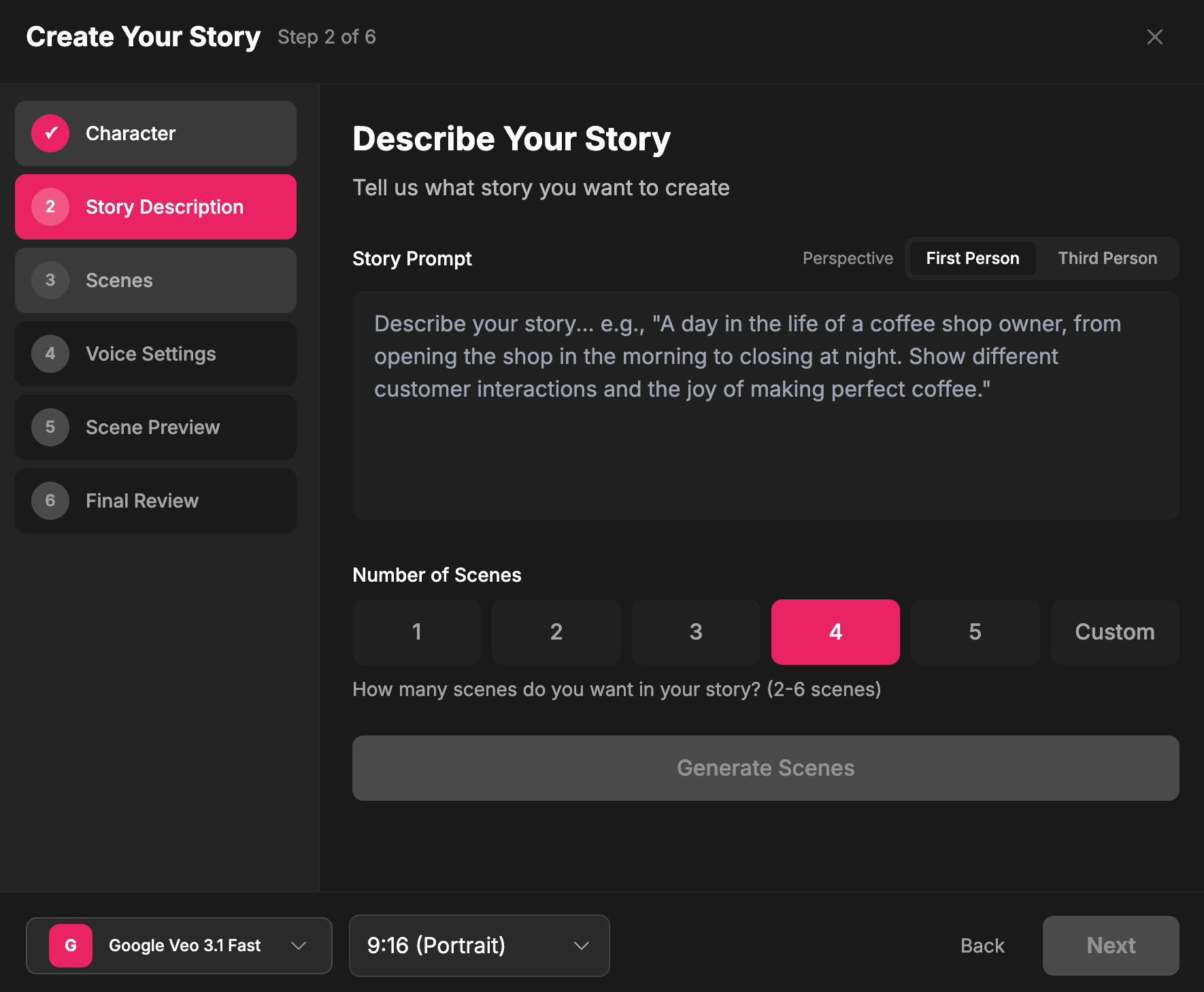Click the Generate Scenes button

(x=766, y=768)
